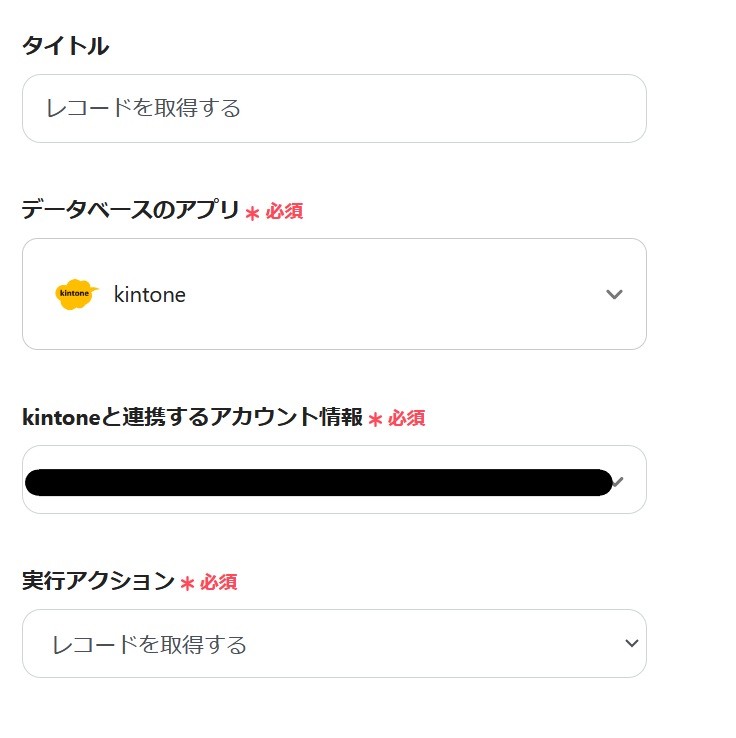Click the 実行アクション dropdown arrow
The width and height of the screenshot is (736, 738).
pyautogui.click(x=631, y=644)
